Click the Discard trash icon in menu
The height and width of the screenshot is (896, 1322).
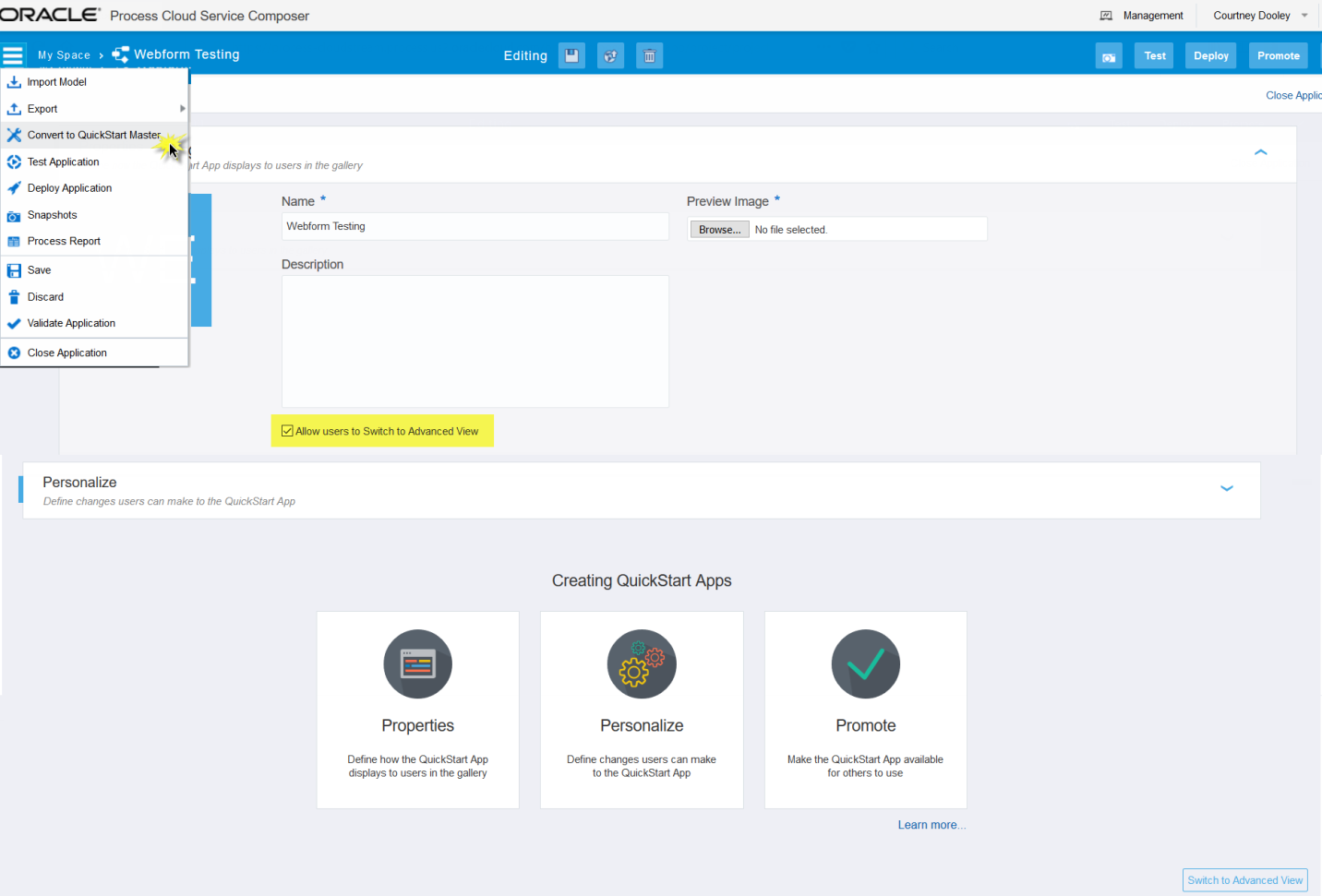click(x=14, y=297)
